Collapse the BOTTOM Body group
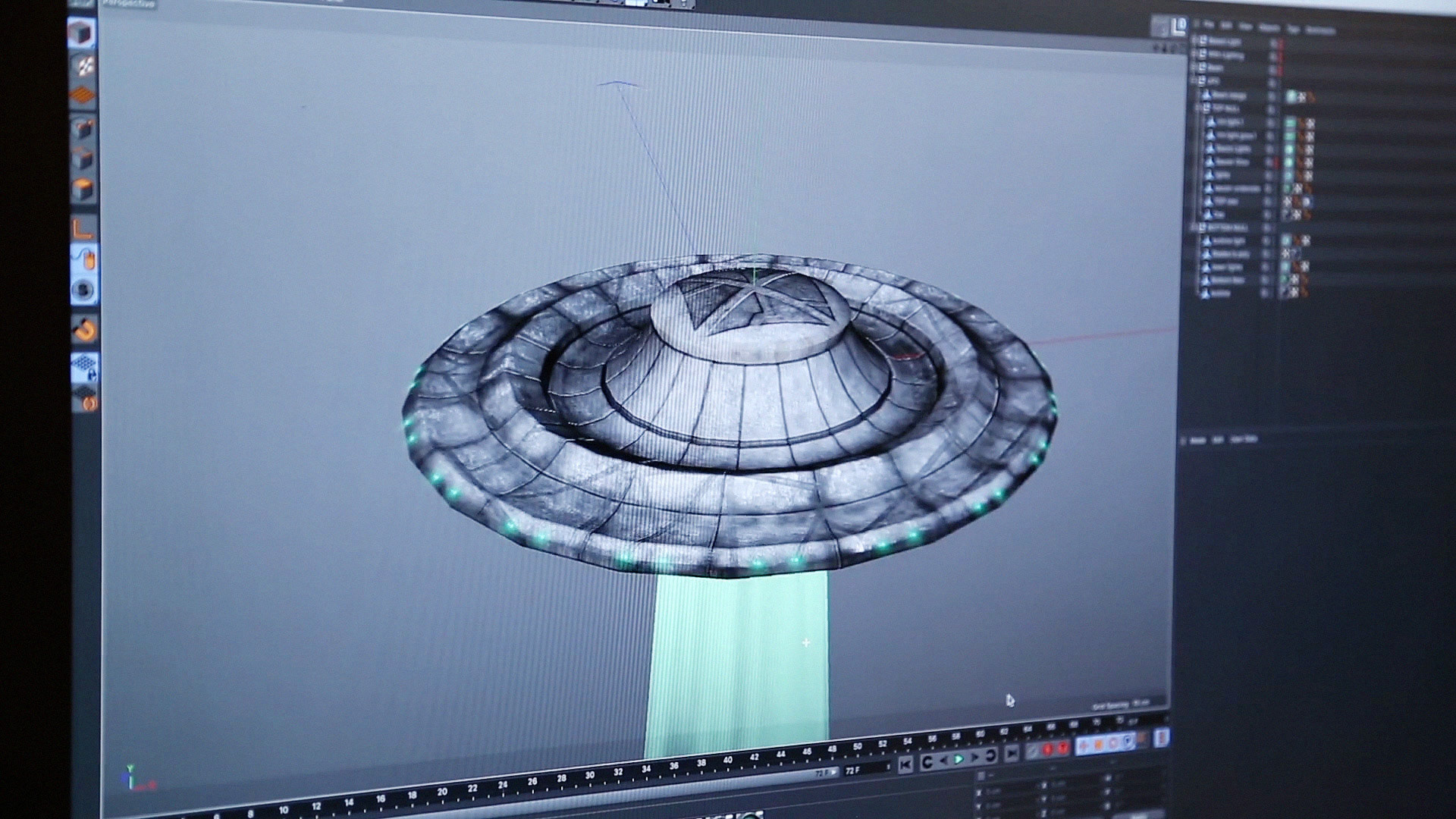The height and width of the screenshot is (819, 1456). [x=1196, y=227]
